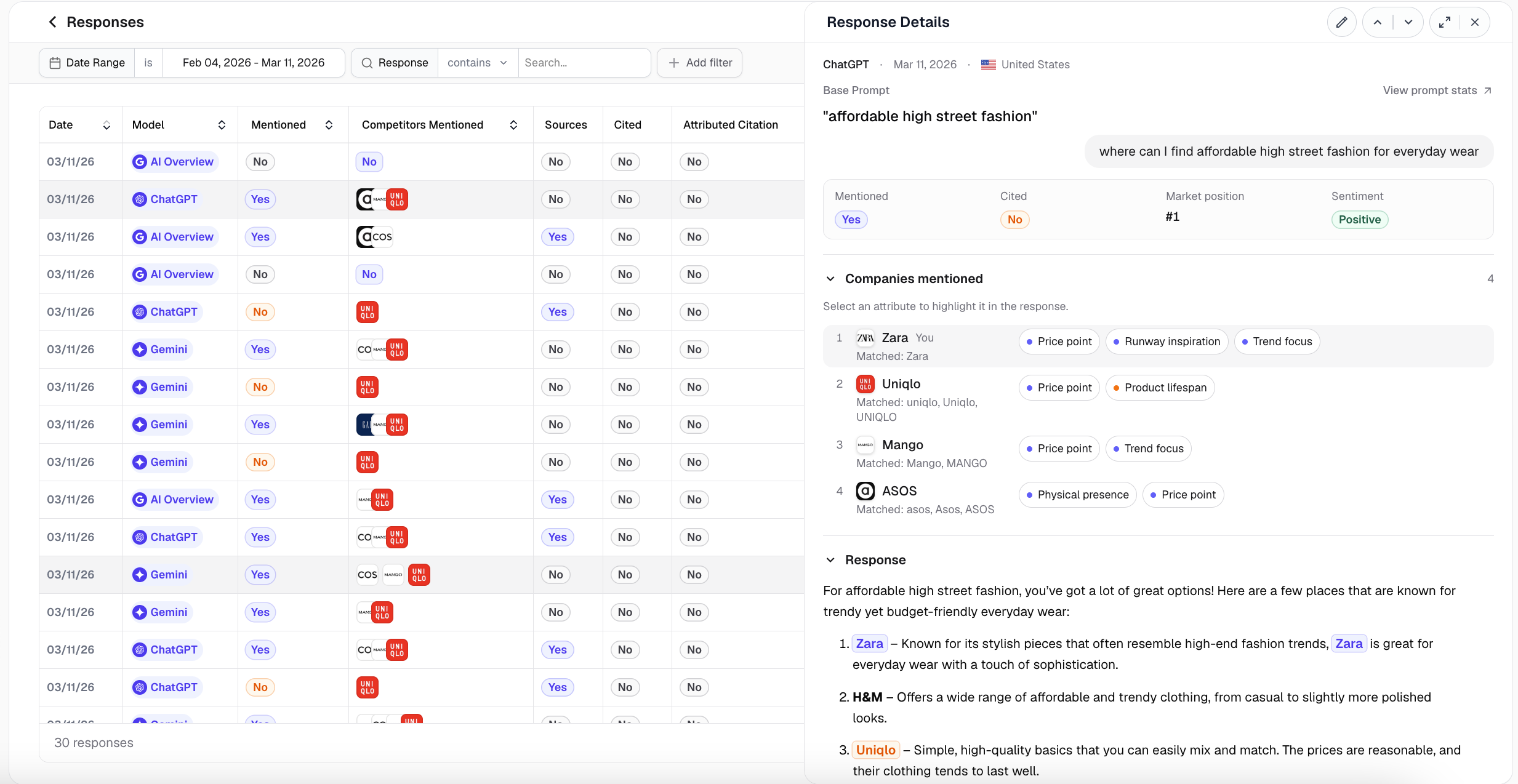Click the magnifier icon in Response filter
Image resolution: width=1518 pixels, height=784 pixels.
tap(367, 63)
